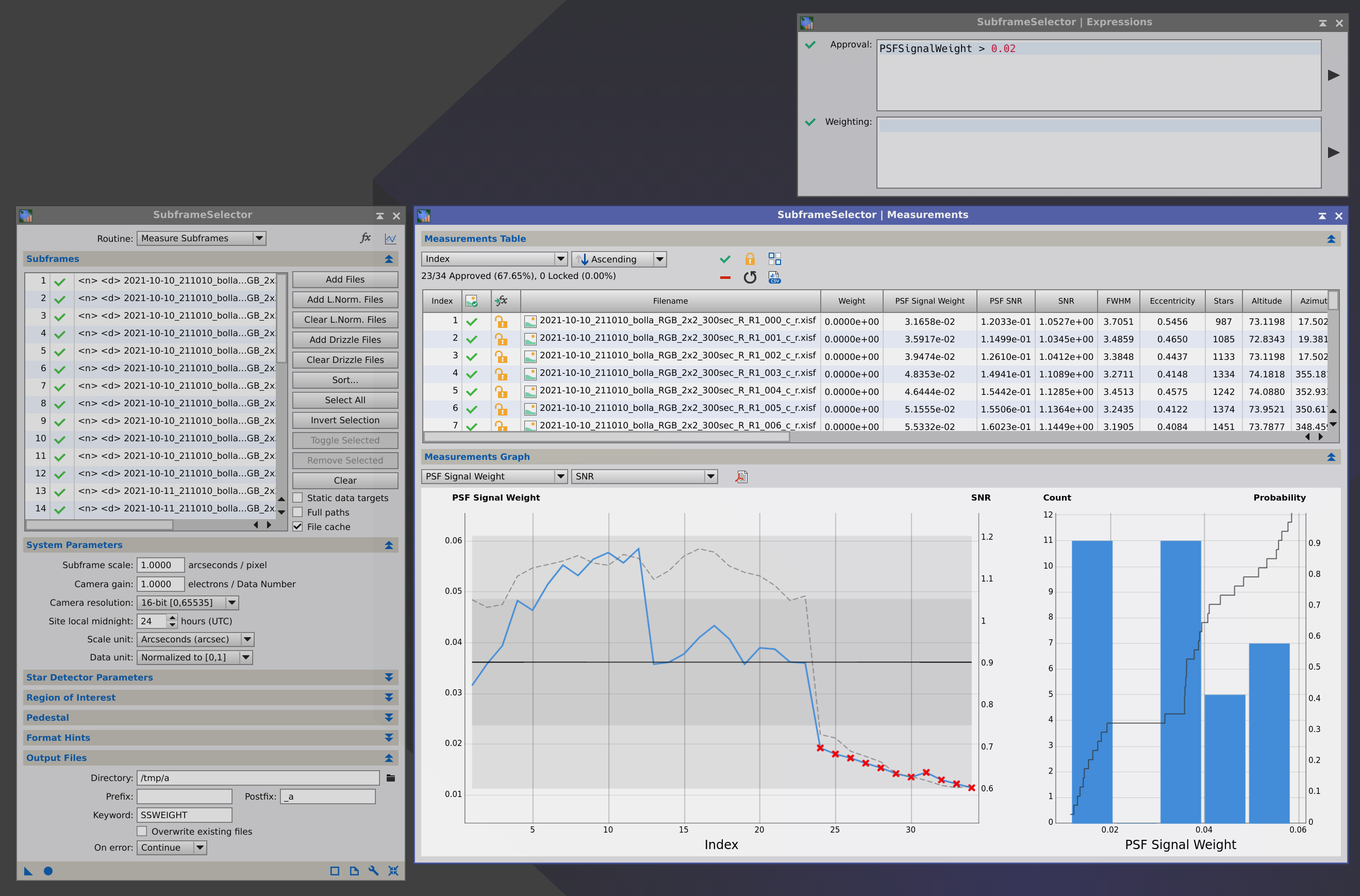Click the Add Drizzle Files button
The height and width of the screenshot is (896, 1360).
point(345,339)
